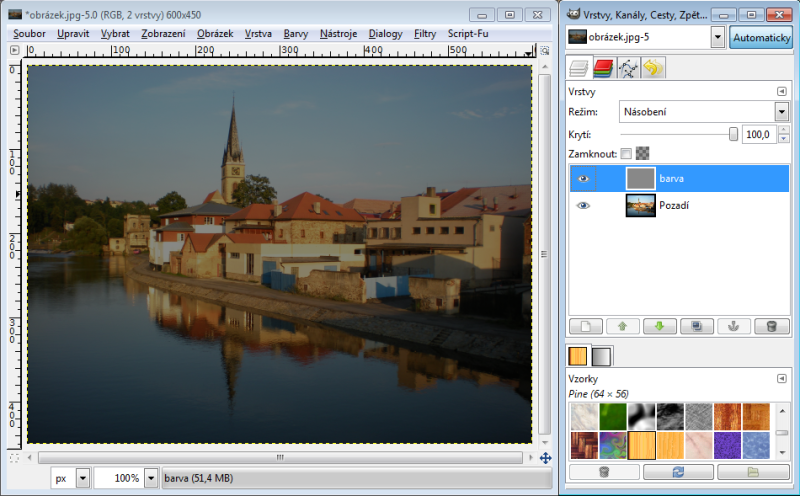Lower the layer with the green down arrow
The width and height of the screenshot is (800, 496).
point(659,326)
